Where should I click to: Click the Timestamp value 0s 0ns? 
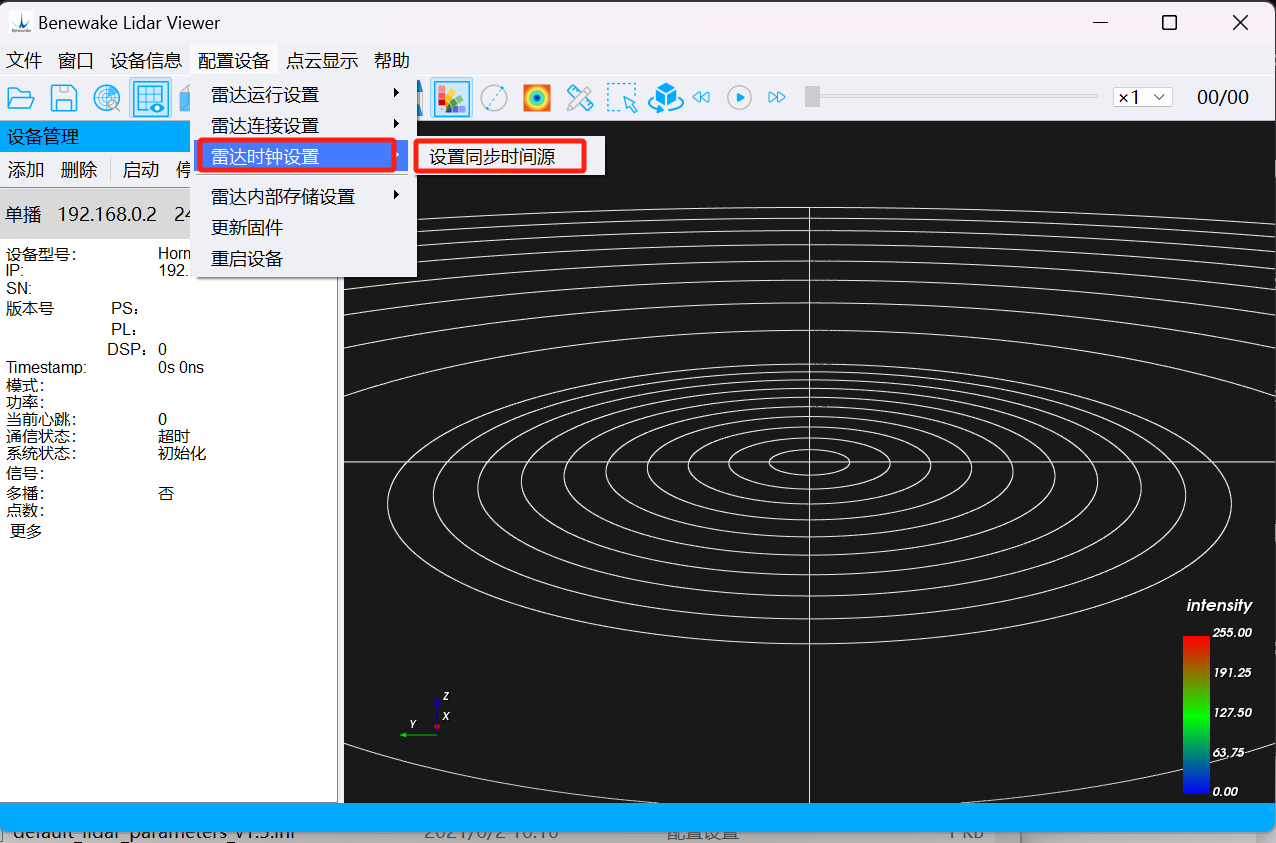[181, 367]
